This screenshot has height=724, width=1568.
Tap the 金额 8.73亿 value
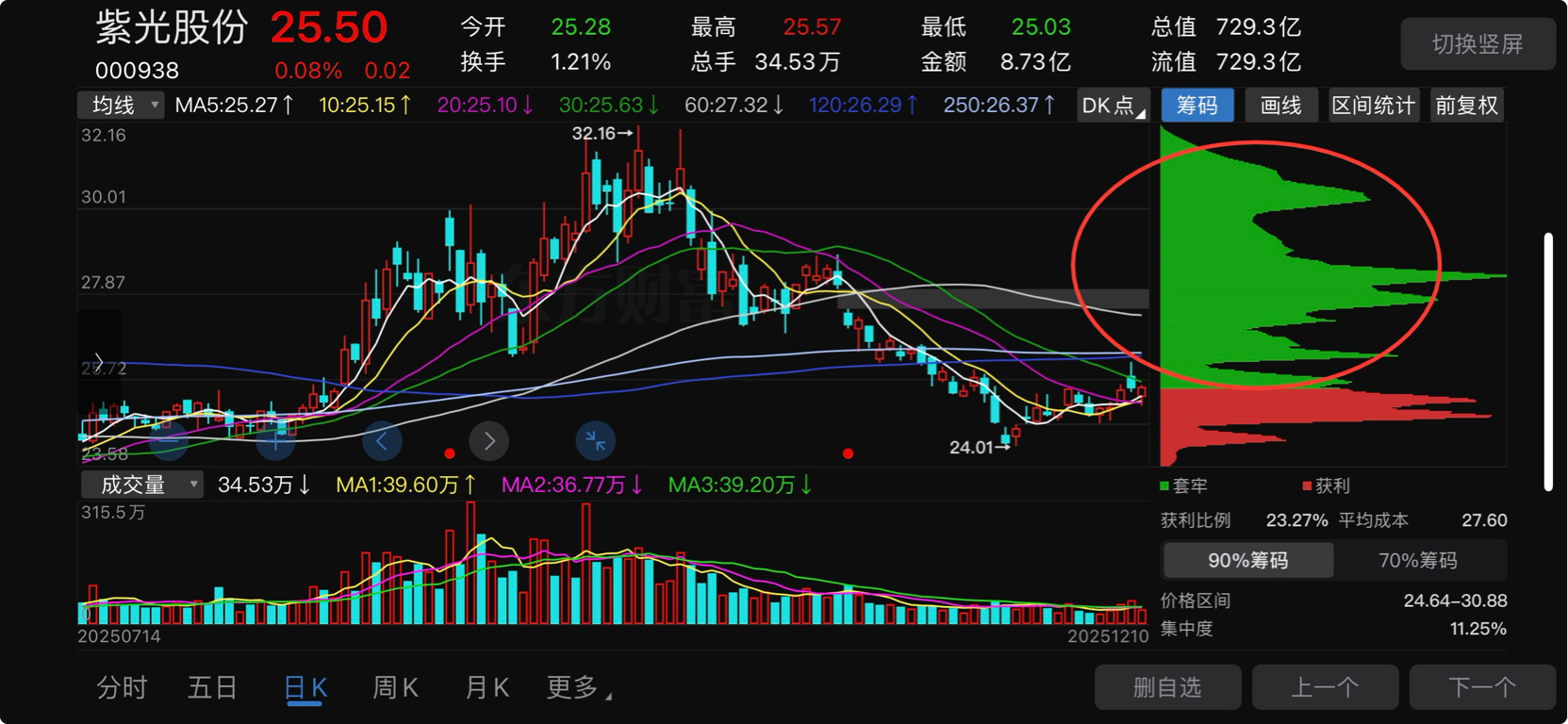[x=1035, y=62]
